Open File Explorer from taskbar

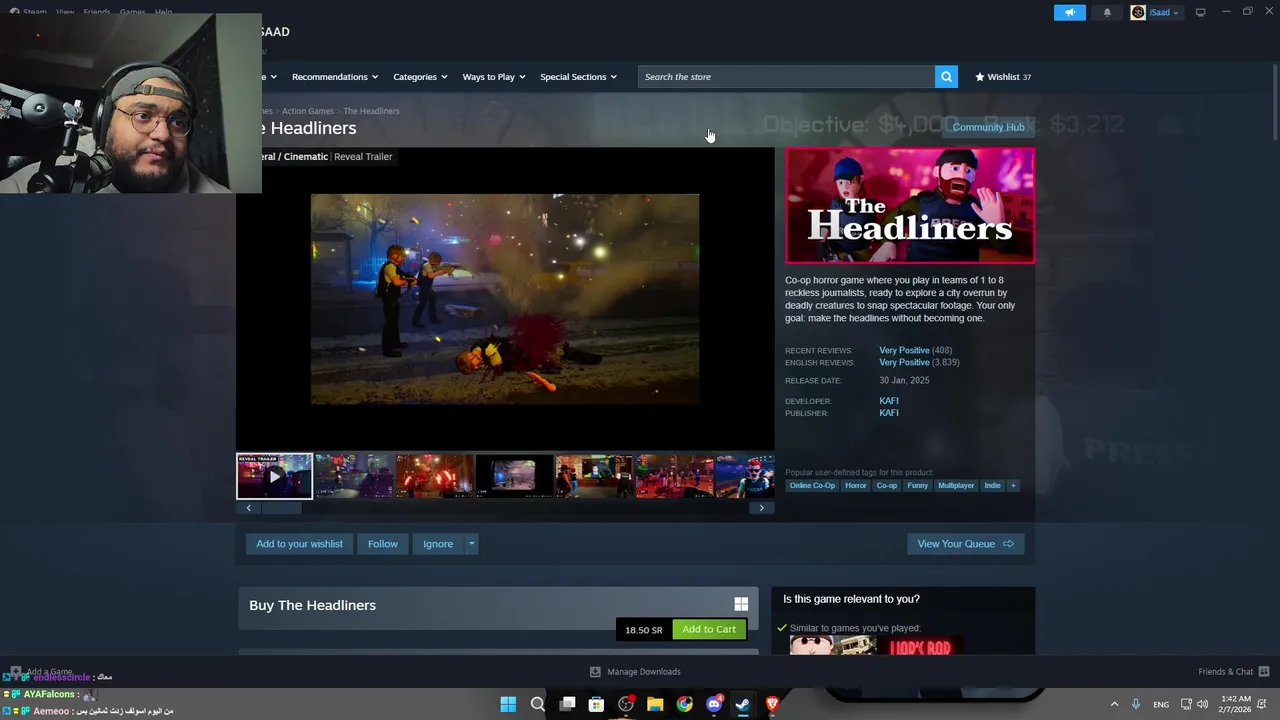[655, 704]
